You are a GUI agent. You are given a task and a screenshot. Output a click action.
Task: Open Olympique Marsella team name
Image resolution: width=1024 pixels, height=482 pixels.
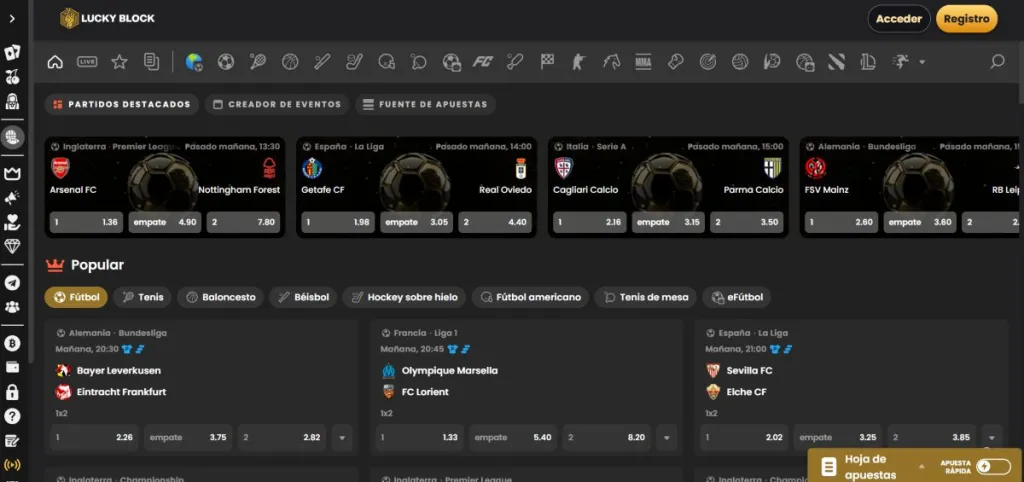[x=449, y=370]
